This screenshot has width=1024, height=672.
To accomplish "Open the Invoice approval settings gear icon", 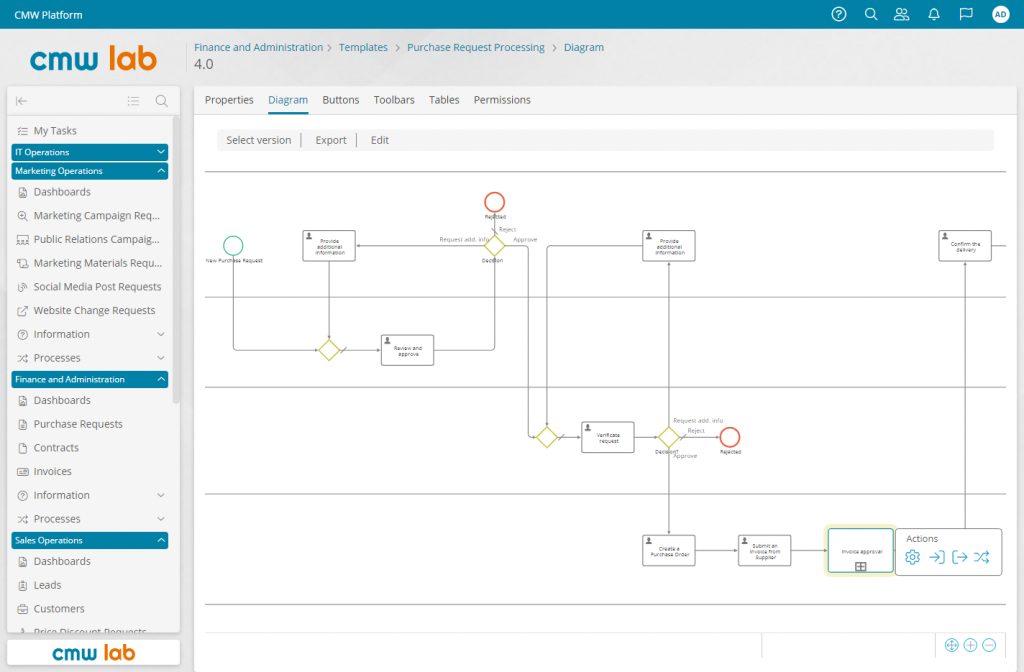I will pos(912,557).
